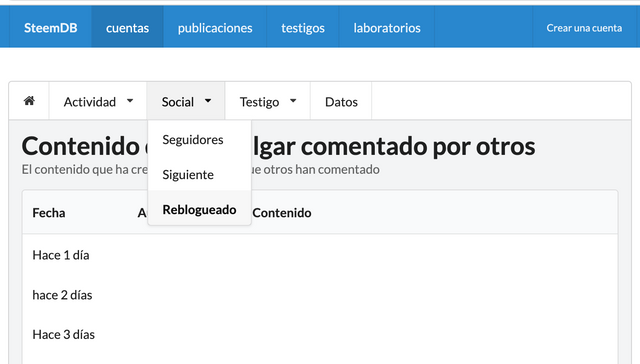Image resolution: width=640 pixels, height=364 pixels.
Task: Select the 'hace 2 días' row
Action: [x=320, y=295]
